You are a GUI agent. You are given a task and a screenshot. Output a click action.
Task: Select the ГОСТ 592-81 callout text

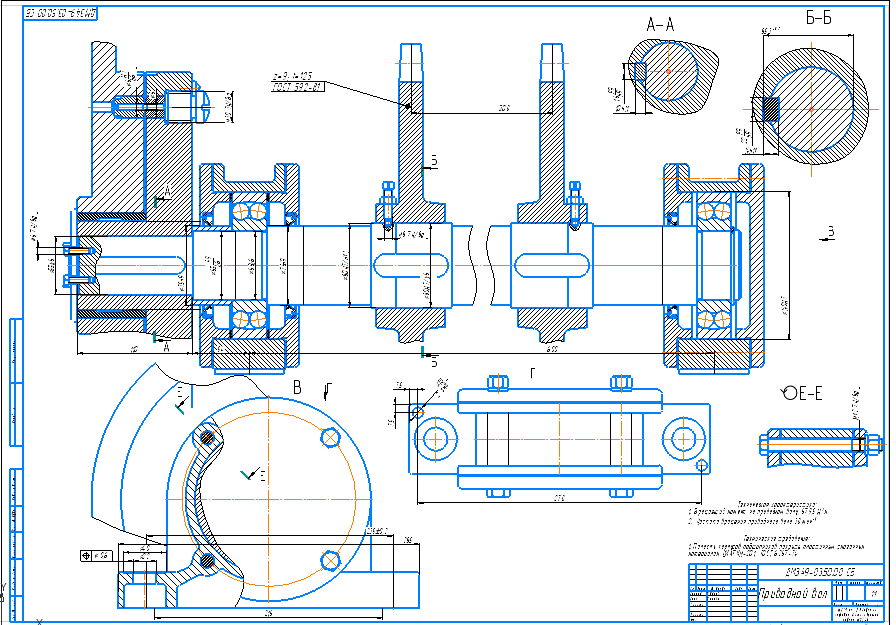pyautogui.click(x=297, y=87)
